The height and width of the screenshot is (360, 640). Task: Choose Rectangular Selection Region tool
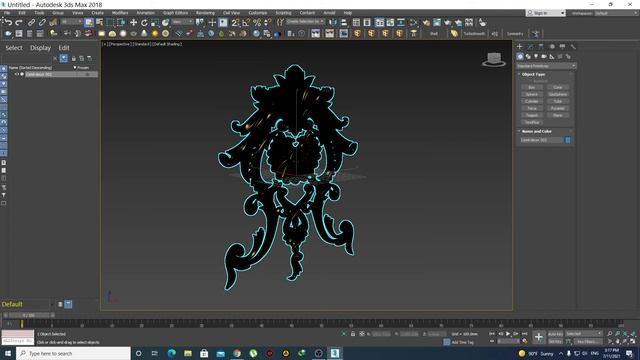click(x=110, y=22)
